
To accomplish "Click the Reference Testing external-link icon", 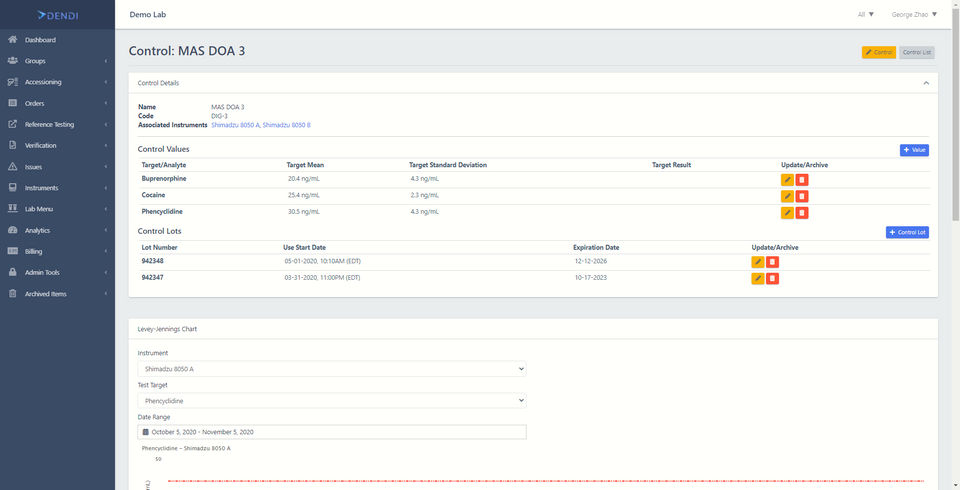I will [12, 124].
